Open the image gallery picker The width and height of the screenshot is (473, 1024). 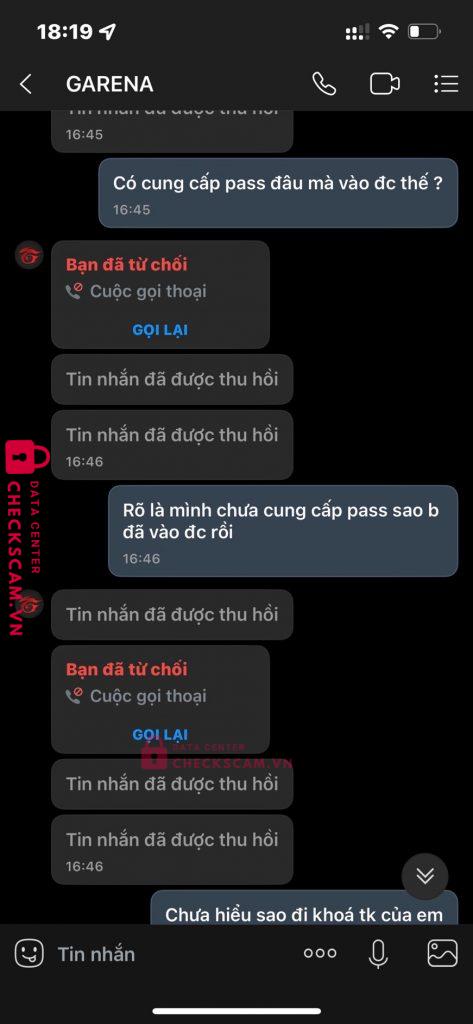pos(442,953)
